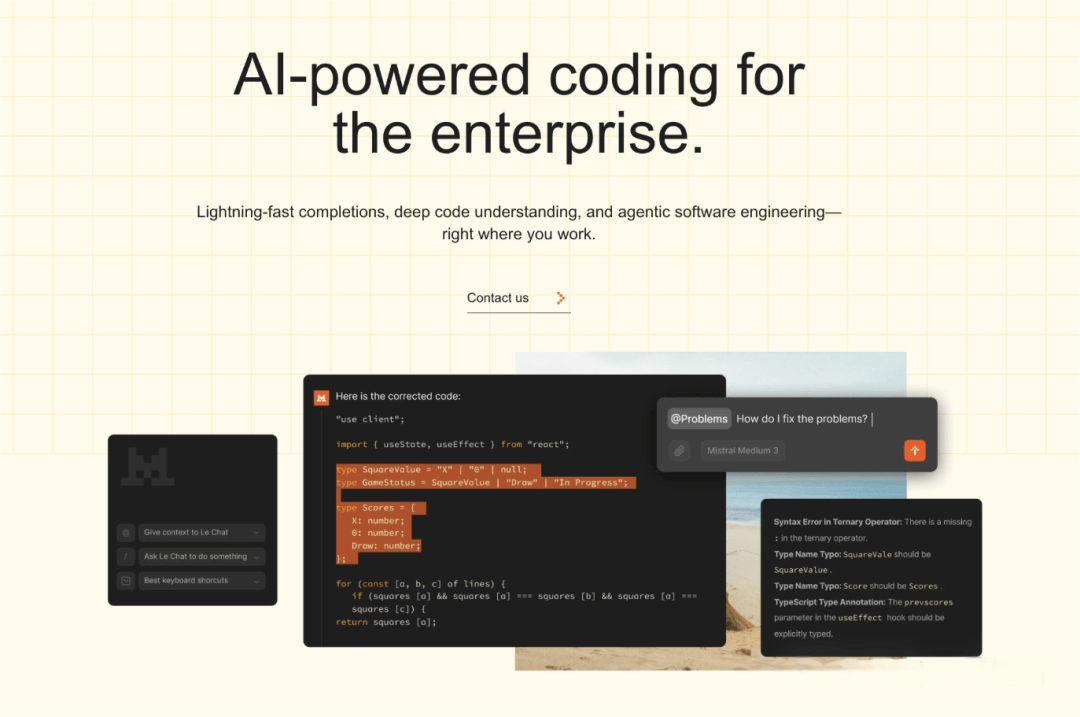This screenshot has height=717, width=1080.
Task: Click the keyboard icon beside Best keyboard shortcuts
Action: pos(126,581)
